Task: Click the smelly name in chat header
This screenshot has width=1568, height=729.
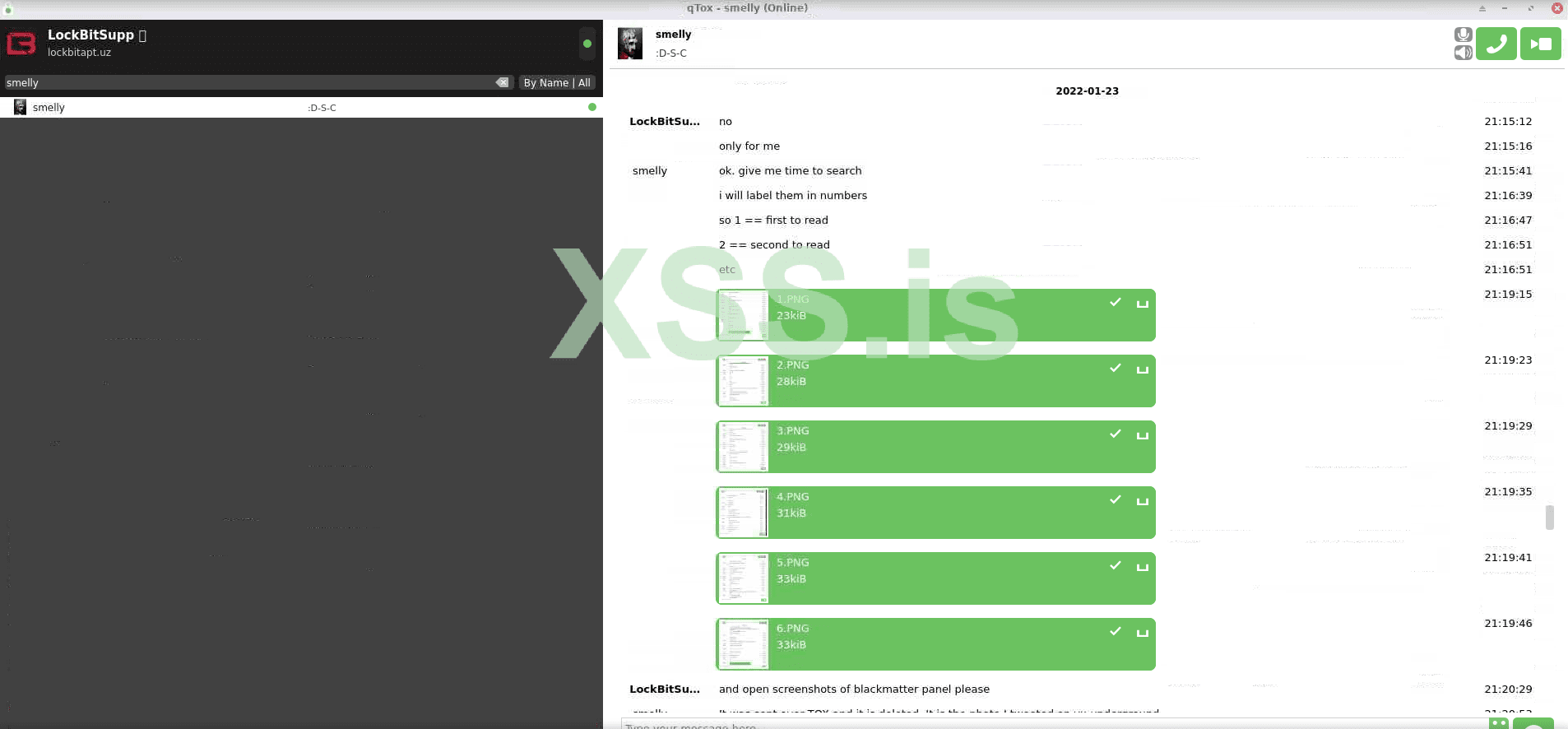Action: [x=673, y=35]
